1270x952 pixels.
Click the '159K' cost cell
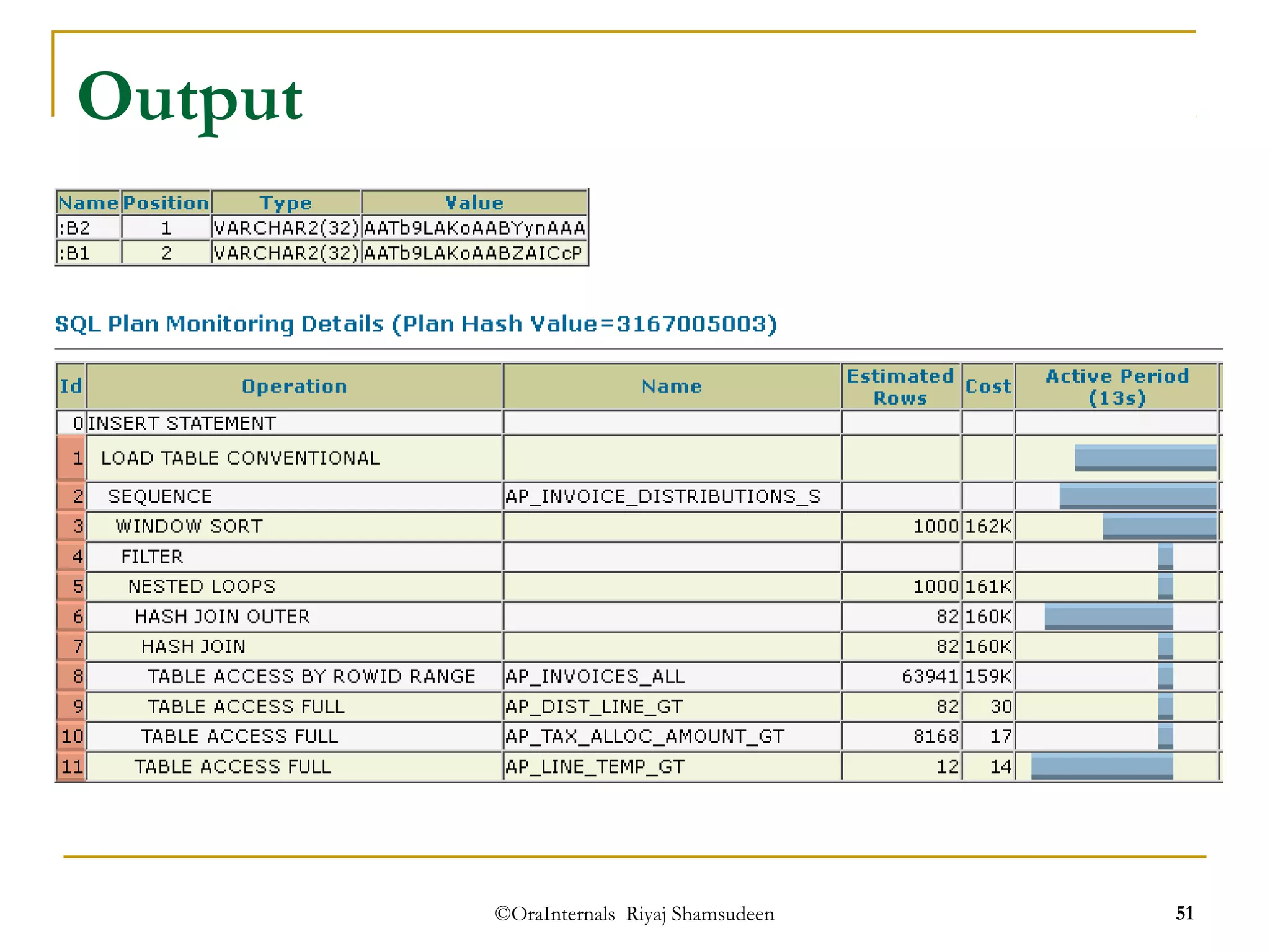click(988, 676)
